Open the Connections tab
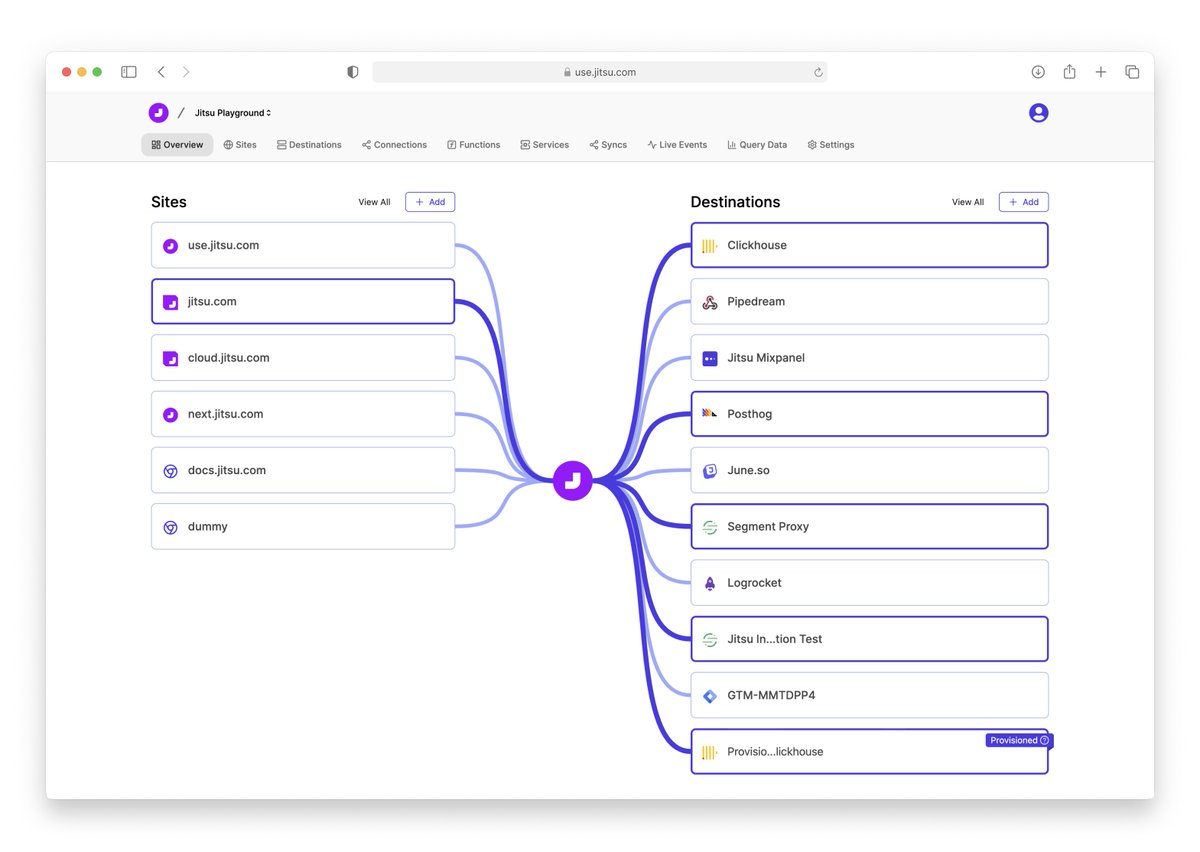1200x852 pixels. (394, 145)
